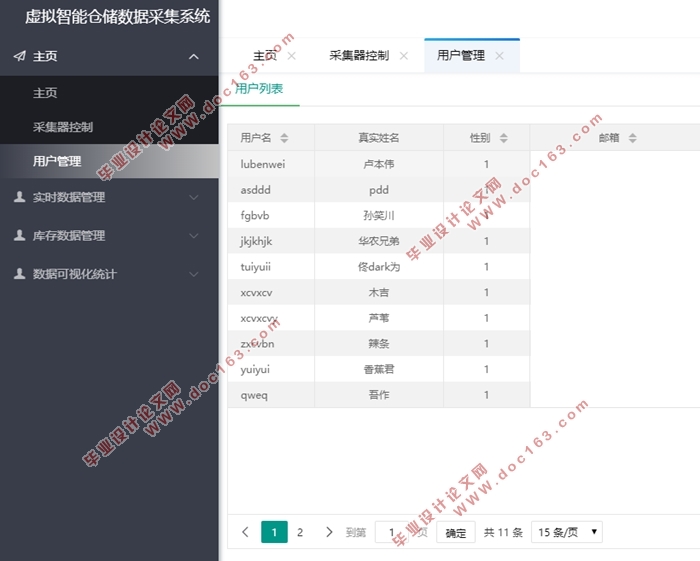Click the real name 佟dark为
The width and height of the screenshot is (700, 561).
pyautogui.click(x=379, y=267)
